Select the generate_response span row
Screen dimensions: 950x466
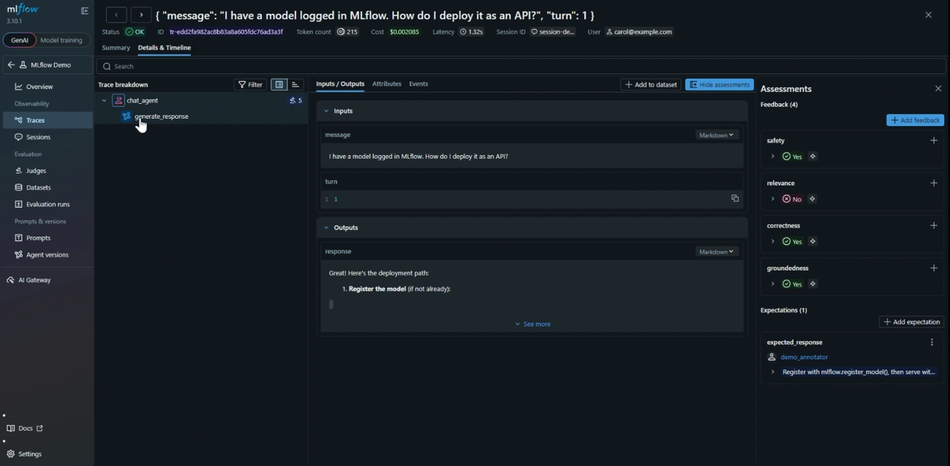(x=202, y=116)
